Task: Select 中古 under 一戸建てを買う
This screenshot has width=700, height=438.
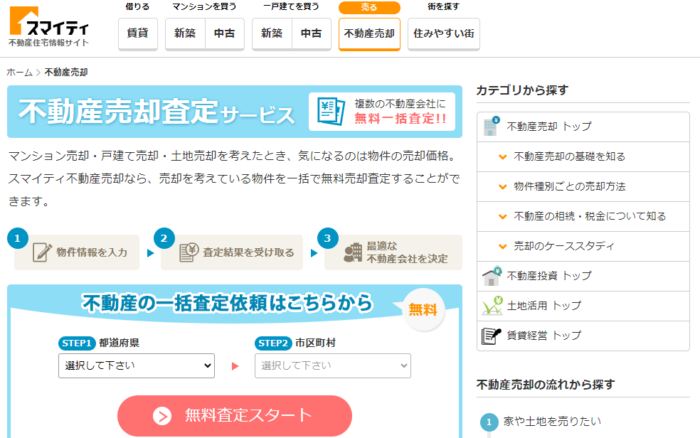Action: click(311, 33)
